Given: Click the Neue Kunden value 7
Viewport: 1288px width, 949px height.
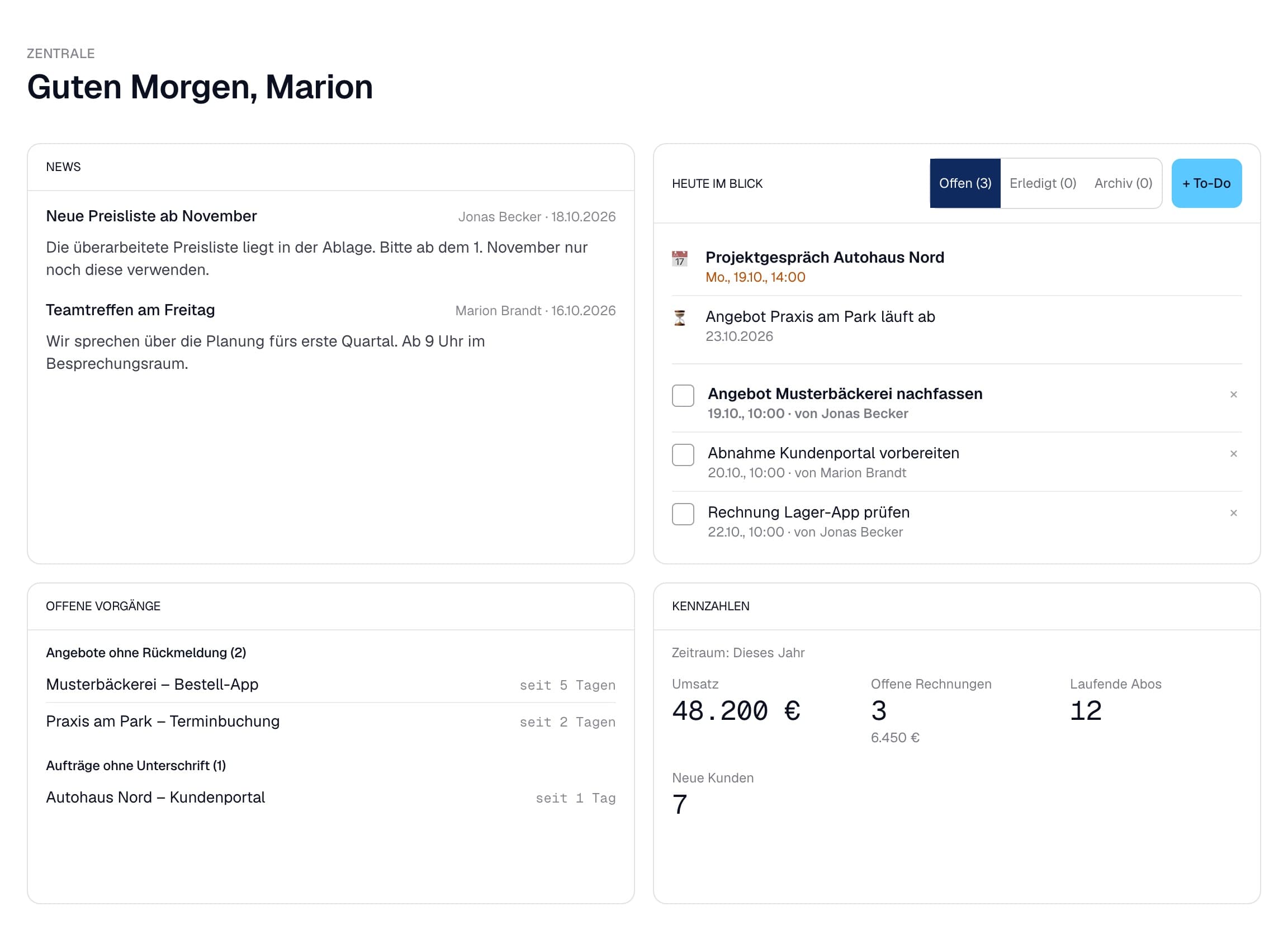Looking at the screenshot, I should (x=680, y=804).
